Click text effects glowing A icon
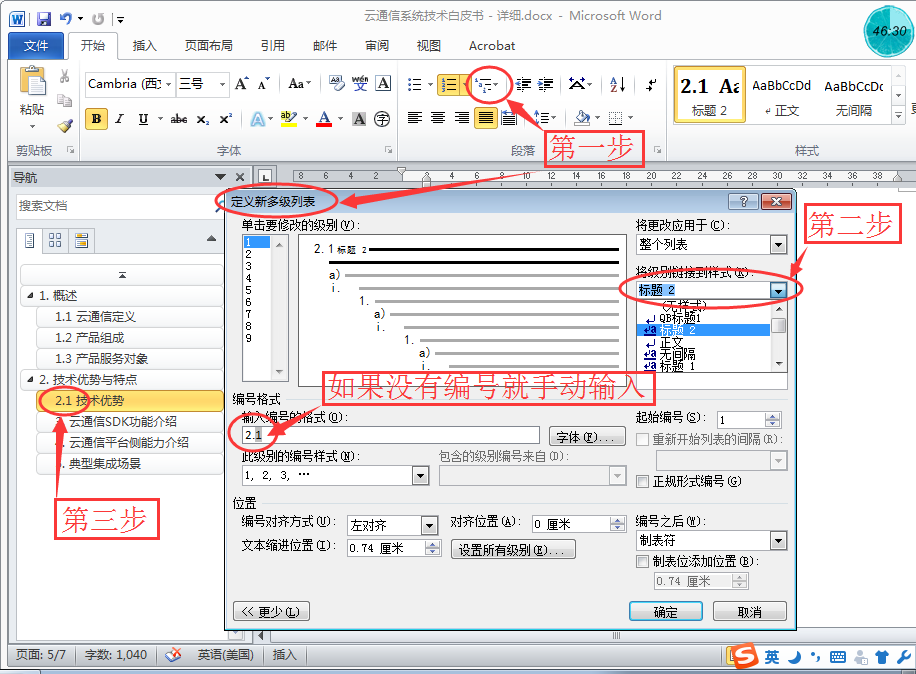916x674 pixels. (x=257, y=119)
